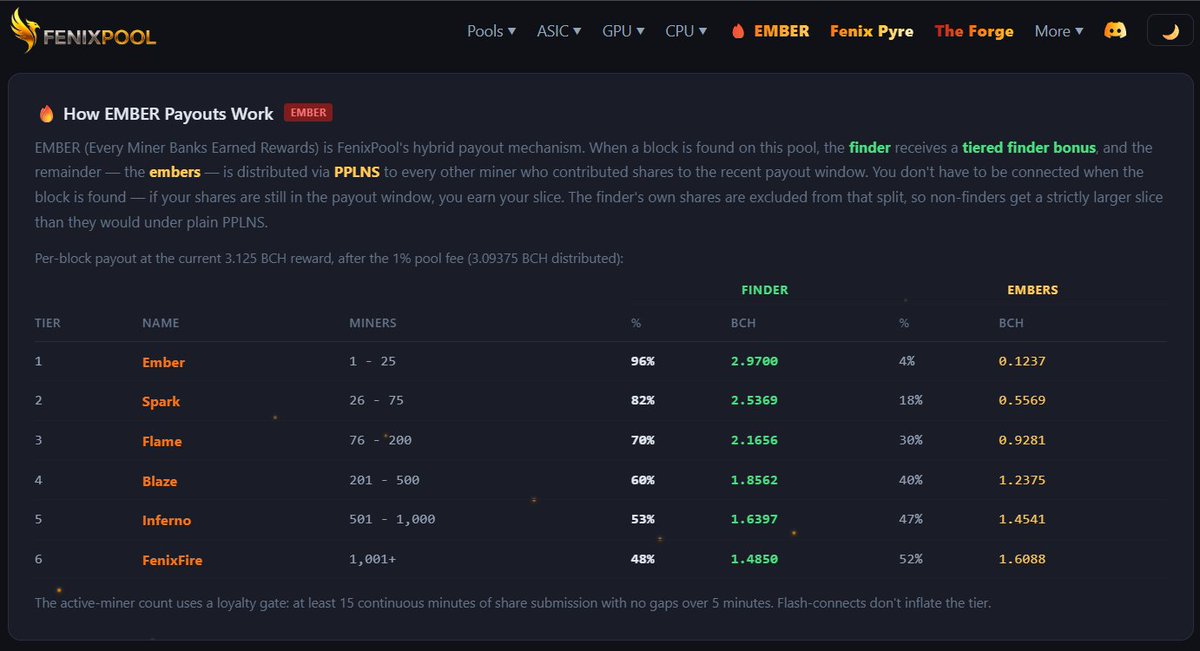The width and height of the screenshot is (1200, 651).
Task: Click 'tiered finder bonus' highlighted text
Action: pos(1030,147)
